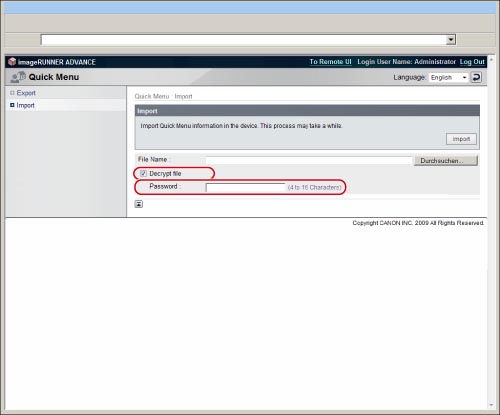Click the Export bullet square icon

click(12, 93)
